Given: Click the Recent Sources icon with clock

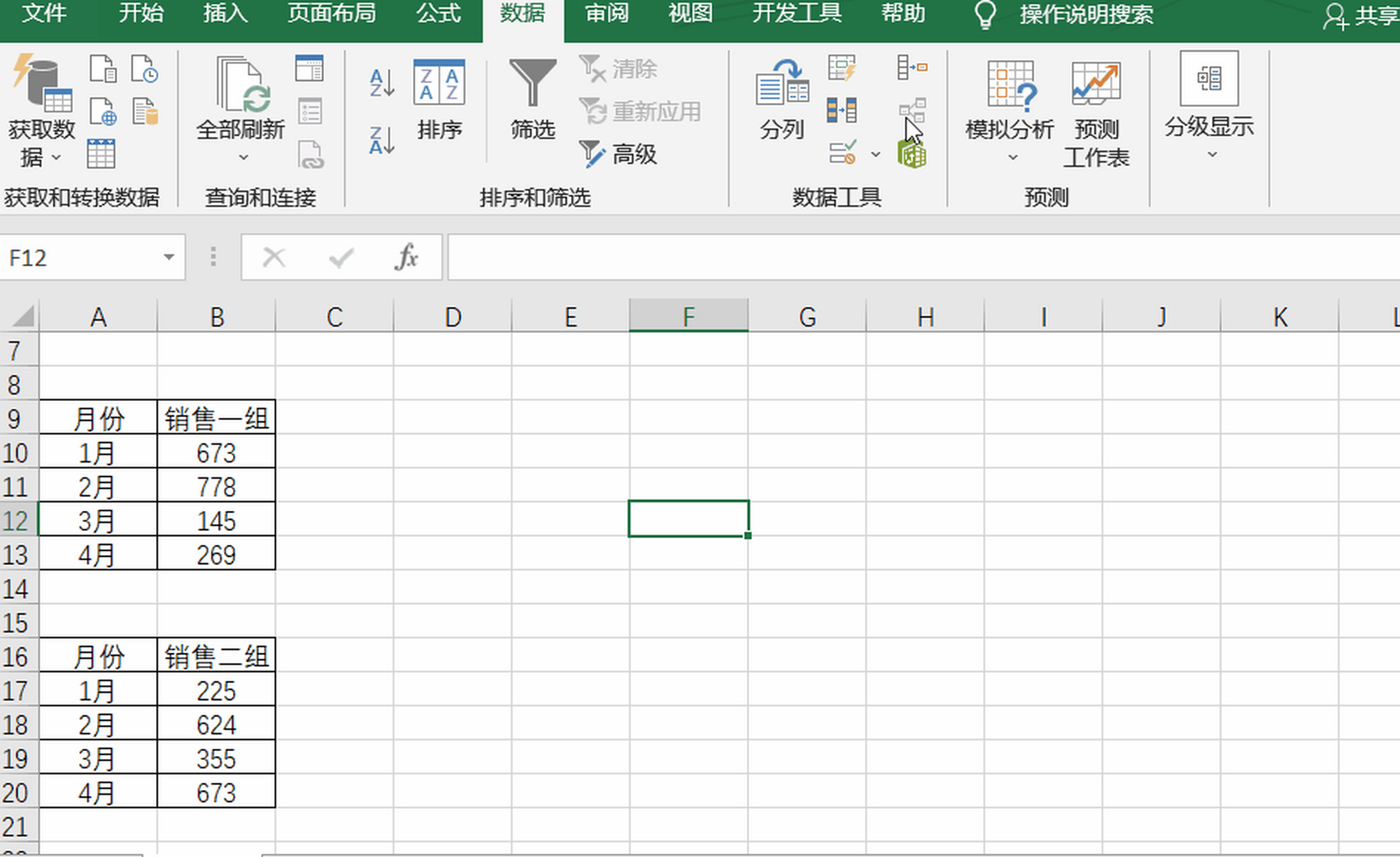Looking at the screenshot, I should [145, 68].
